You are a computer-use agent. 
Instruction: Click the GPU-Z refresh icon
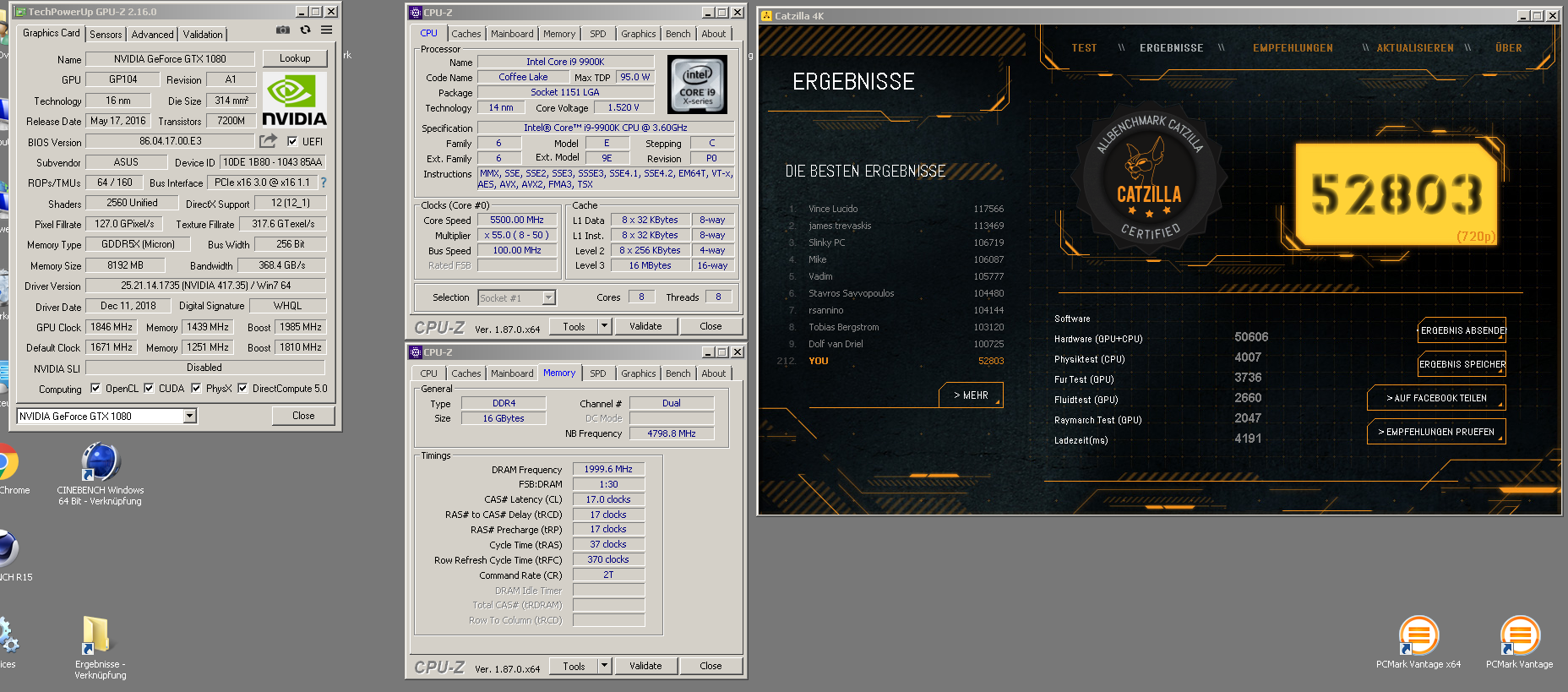point(306,30)
